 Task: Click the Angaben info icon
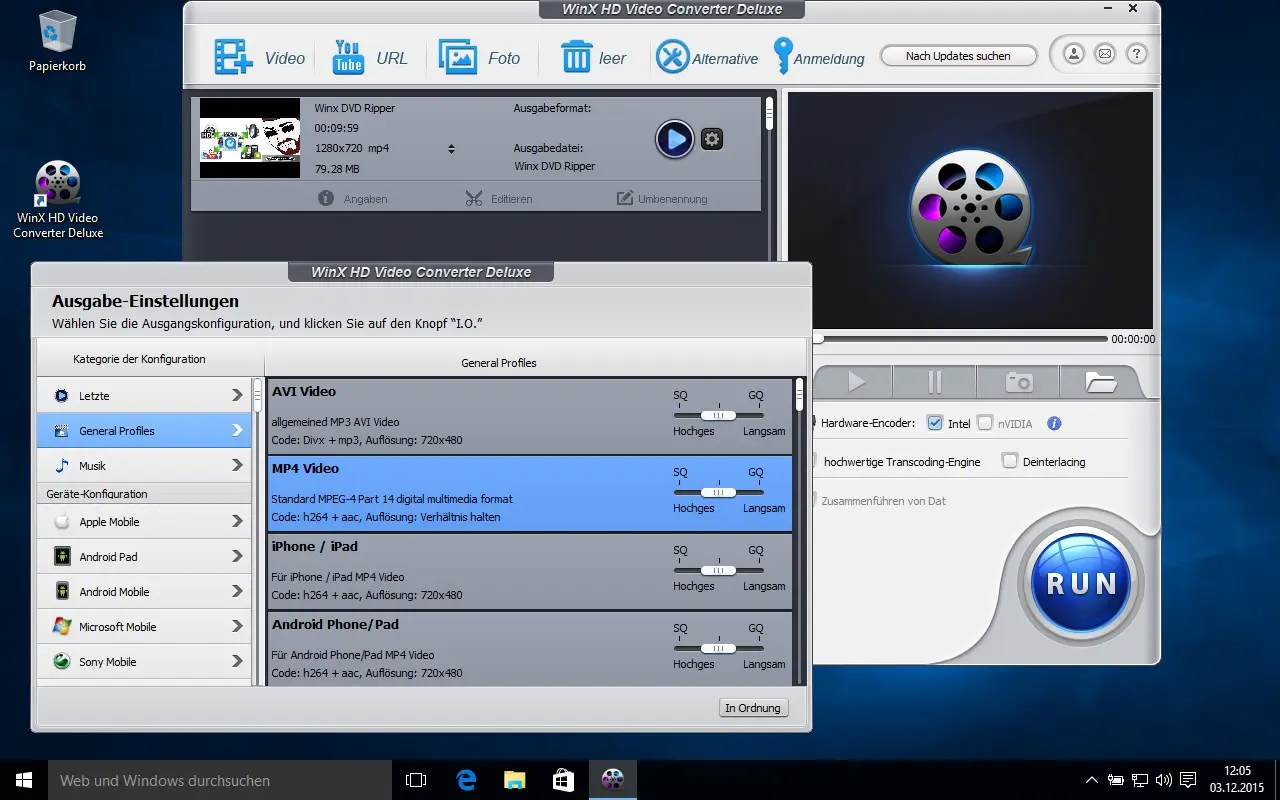[x=326, y=198]
